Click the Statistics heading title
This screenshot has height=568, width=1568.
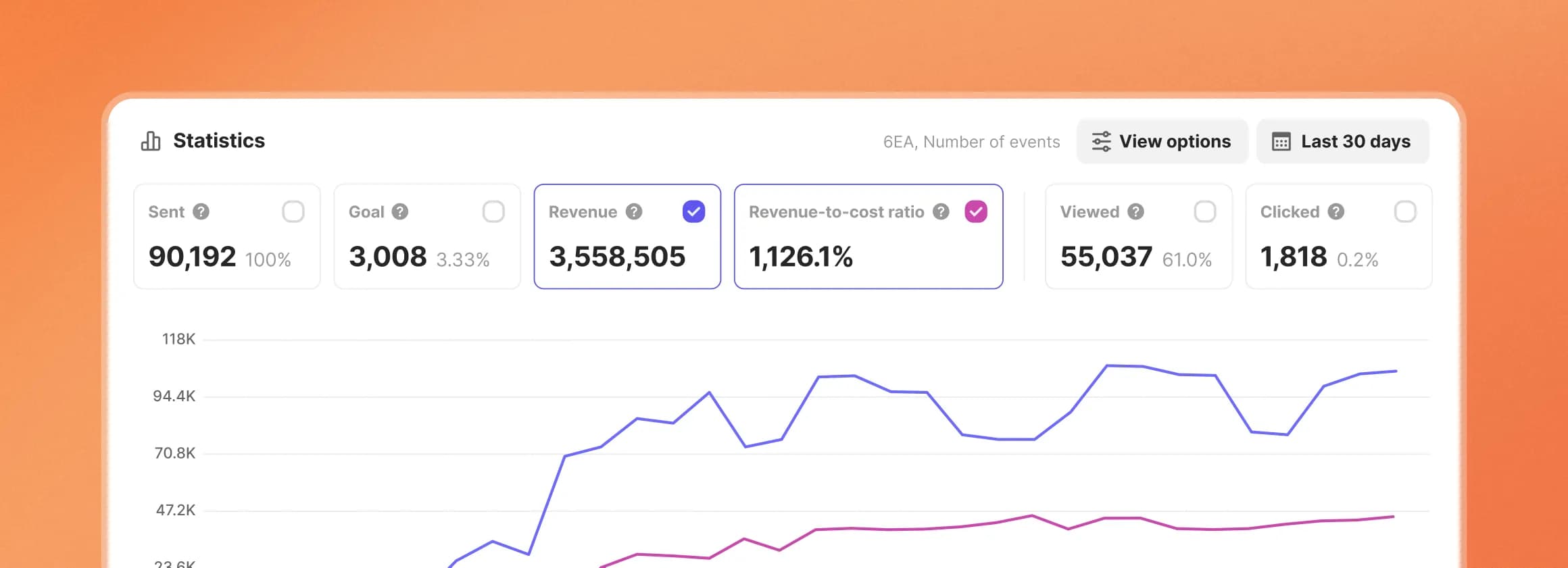coord(219,140)
